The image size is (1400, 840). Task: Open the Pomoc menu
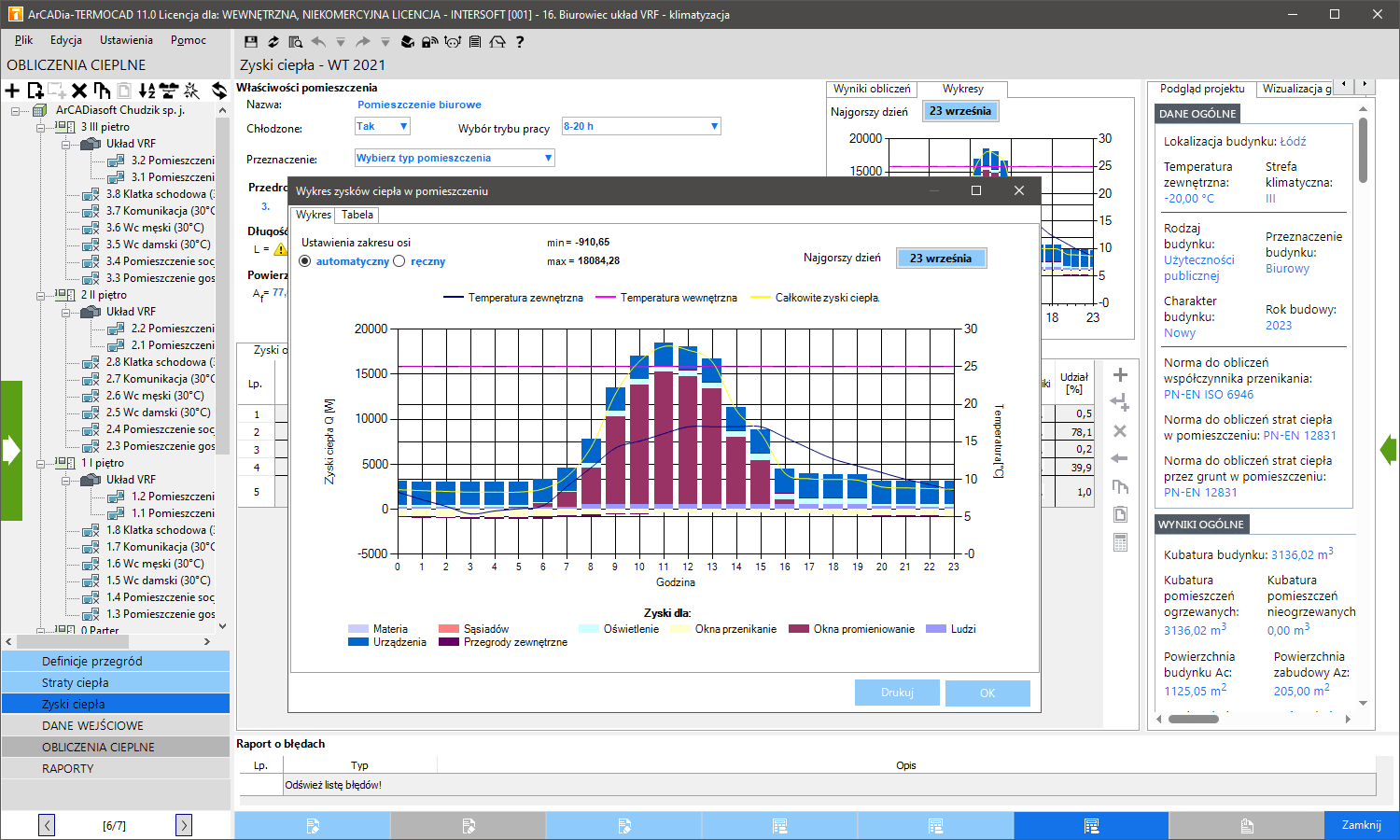tap(189, 40)
